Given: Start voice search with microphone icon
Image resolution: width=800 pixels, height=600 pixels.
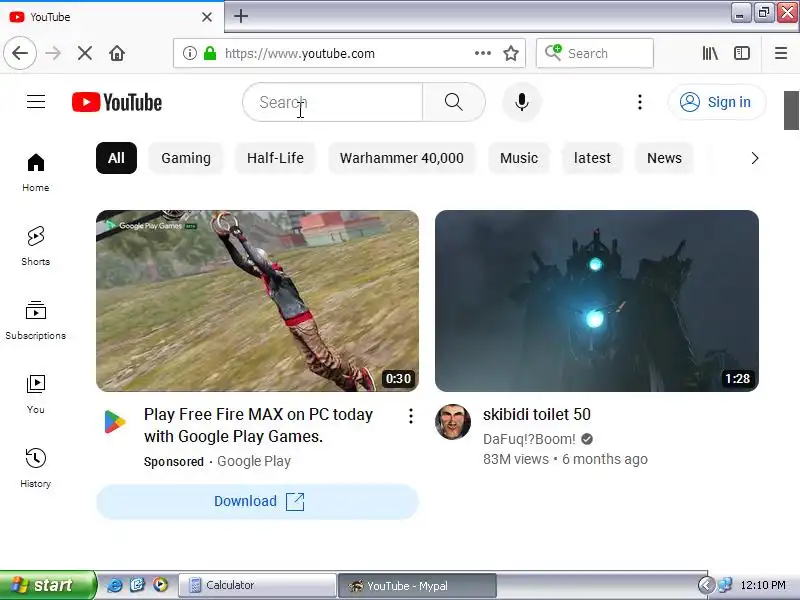Looking at the screenshot, I should click(521, 102).
